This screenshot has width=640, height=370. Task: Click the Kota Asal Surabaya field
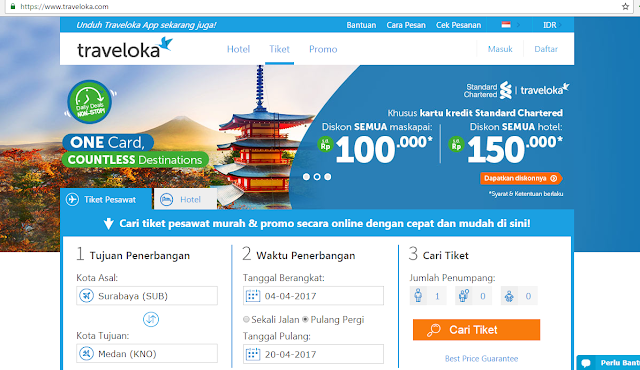(147, 296)
